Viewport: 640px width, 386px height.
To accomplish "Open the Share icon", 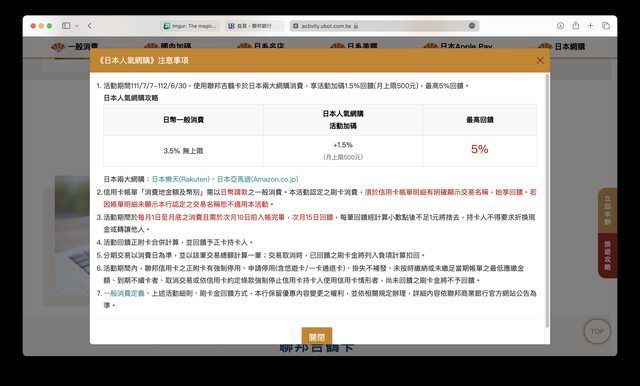I will [576, 25].
